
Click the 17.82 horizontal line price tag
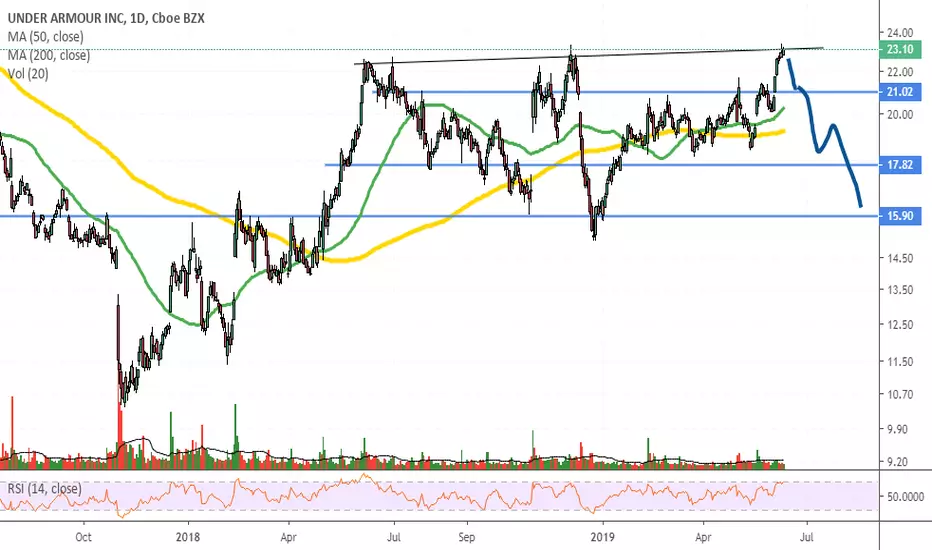point(899,165)
